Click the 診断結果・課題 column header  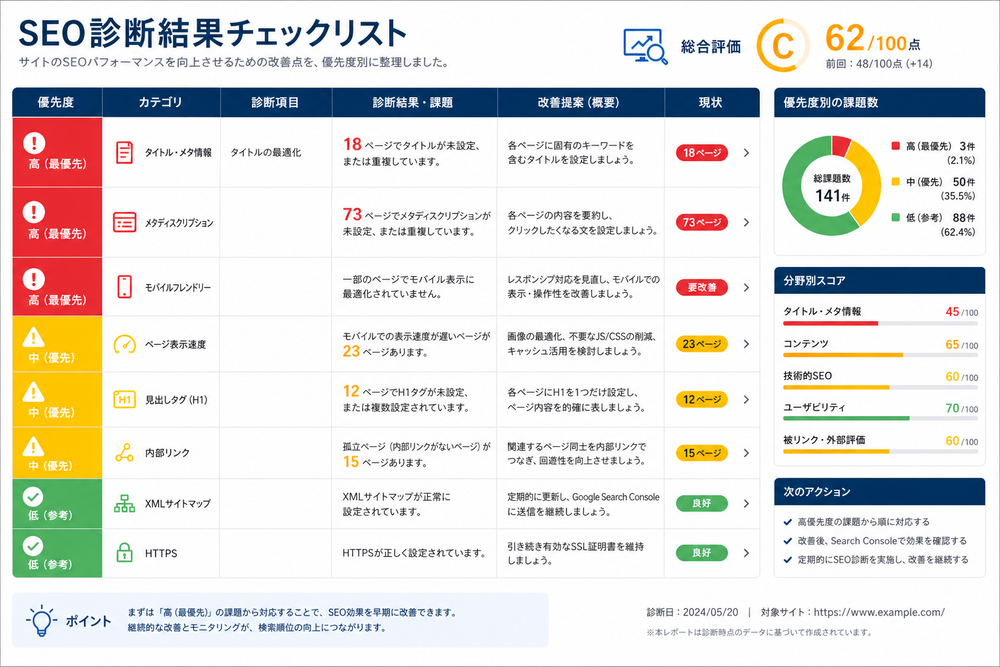413,102
